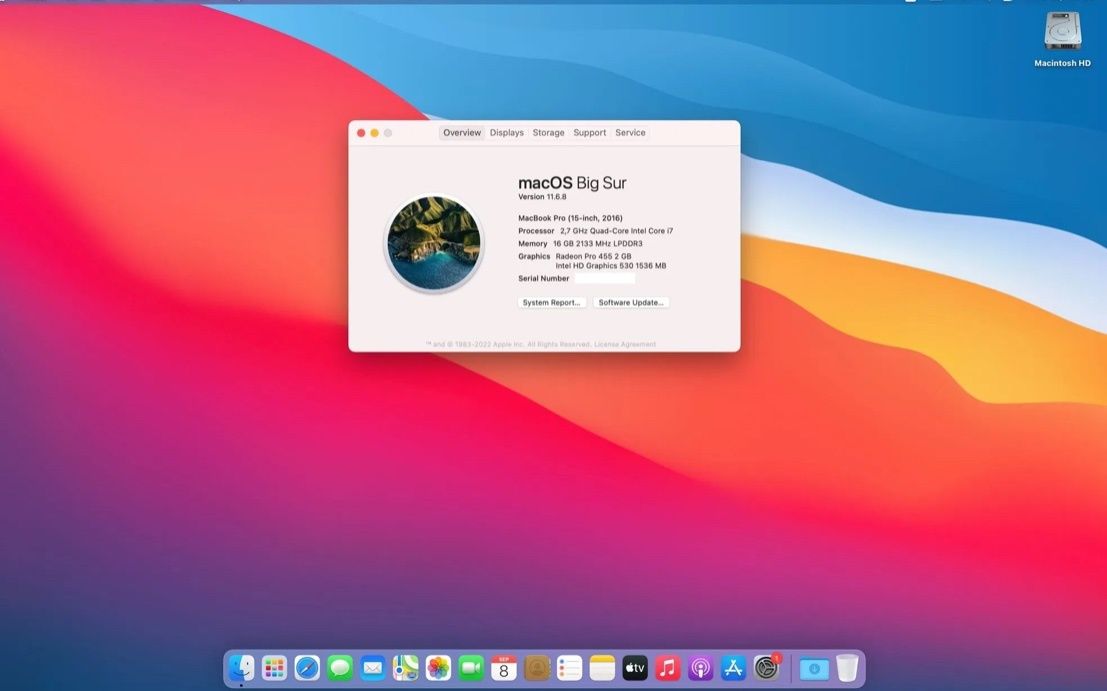Switch to the Storage tab

point(549,133)
